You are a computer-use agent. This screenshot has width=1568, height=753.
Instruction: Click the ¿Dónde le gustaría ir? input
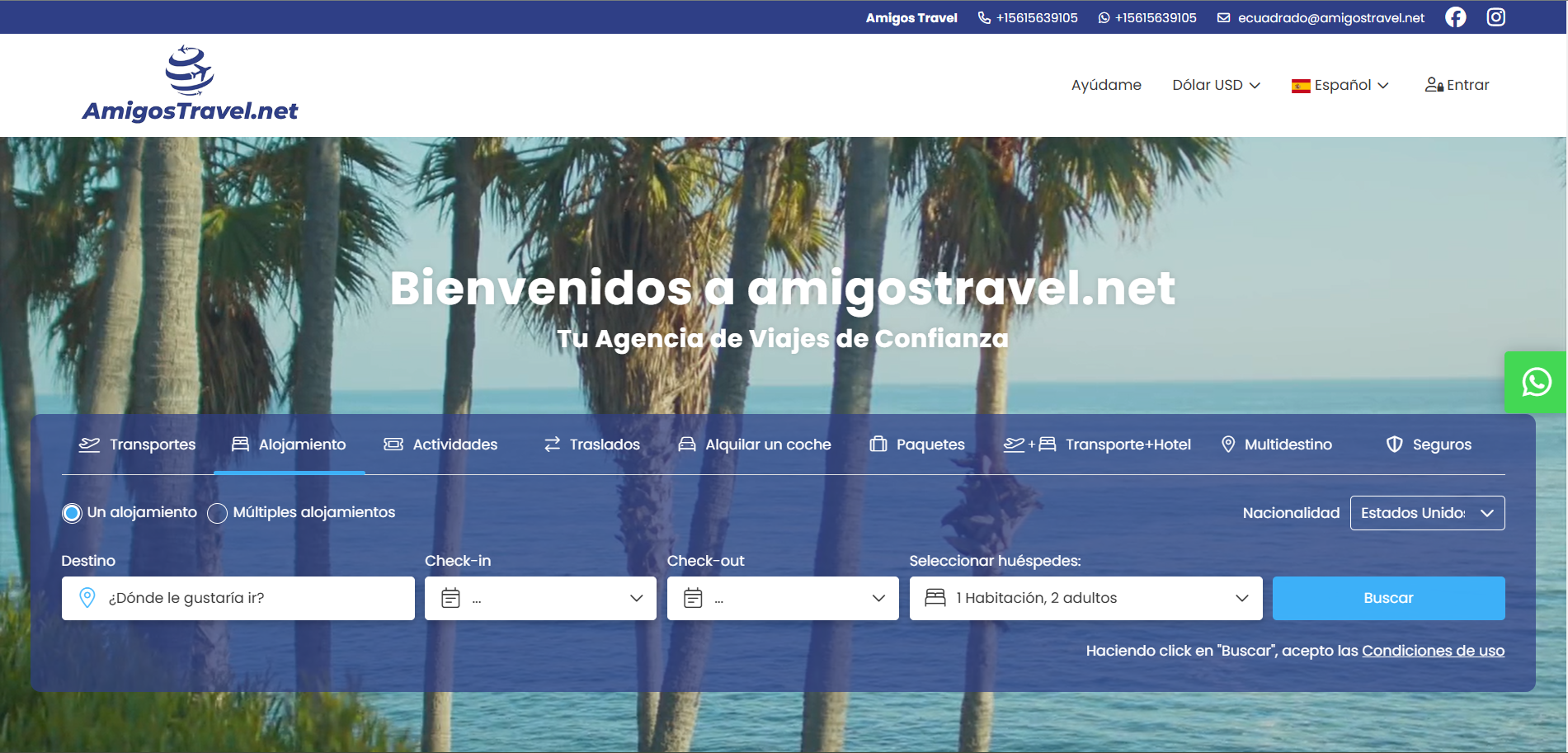[238, 598]
